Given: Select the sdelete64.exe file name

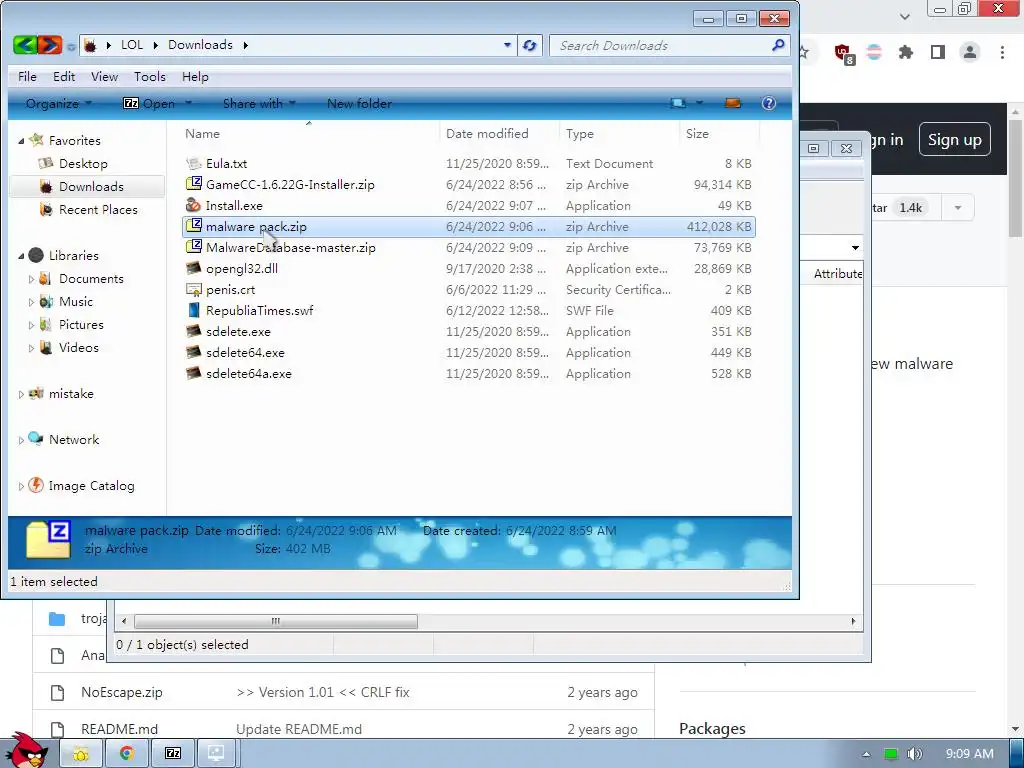Looking at the screenshot, I should (x=245, y=353).
